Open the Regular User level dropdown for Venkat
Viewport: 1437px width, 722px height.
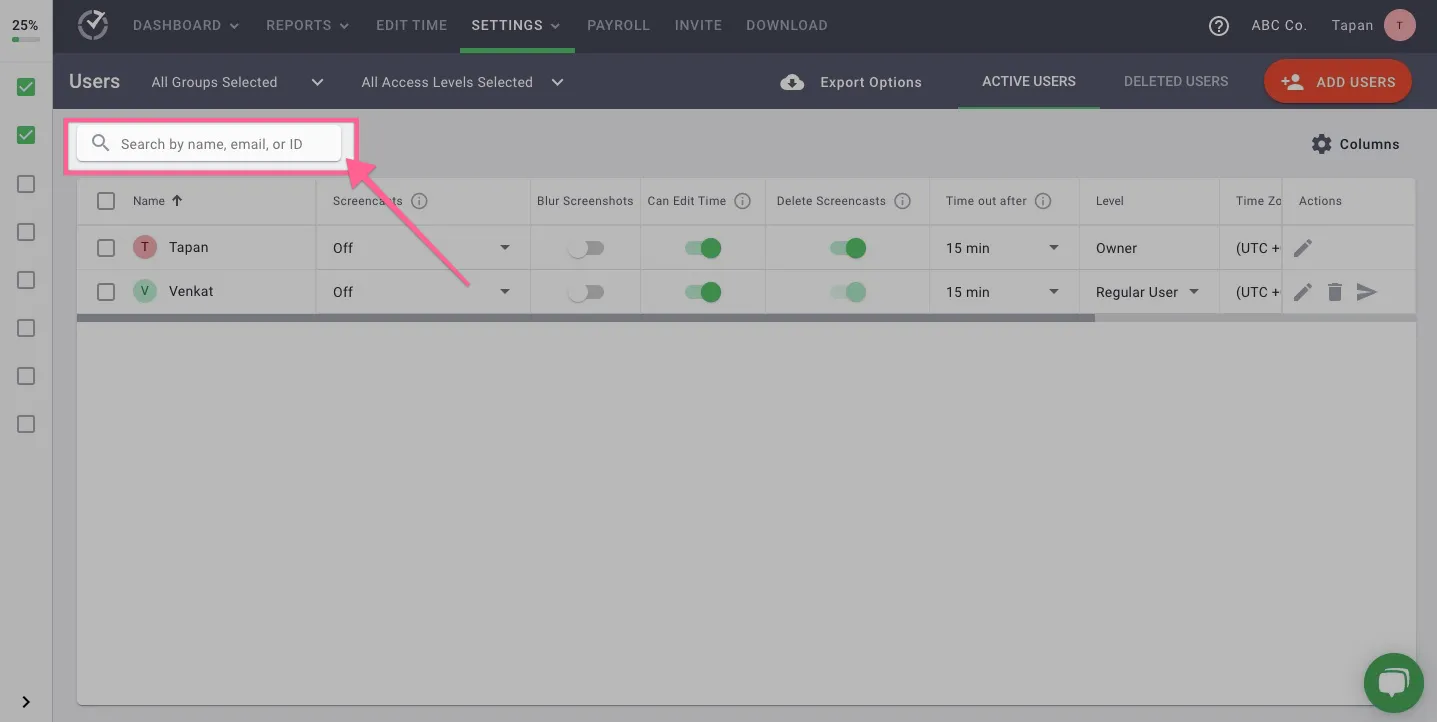pos(1148,292)
